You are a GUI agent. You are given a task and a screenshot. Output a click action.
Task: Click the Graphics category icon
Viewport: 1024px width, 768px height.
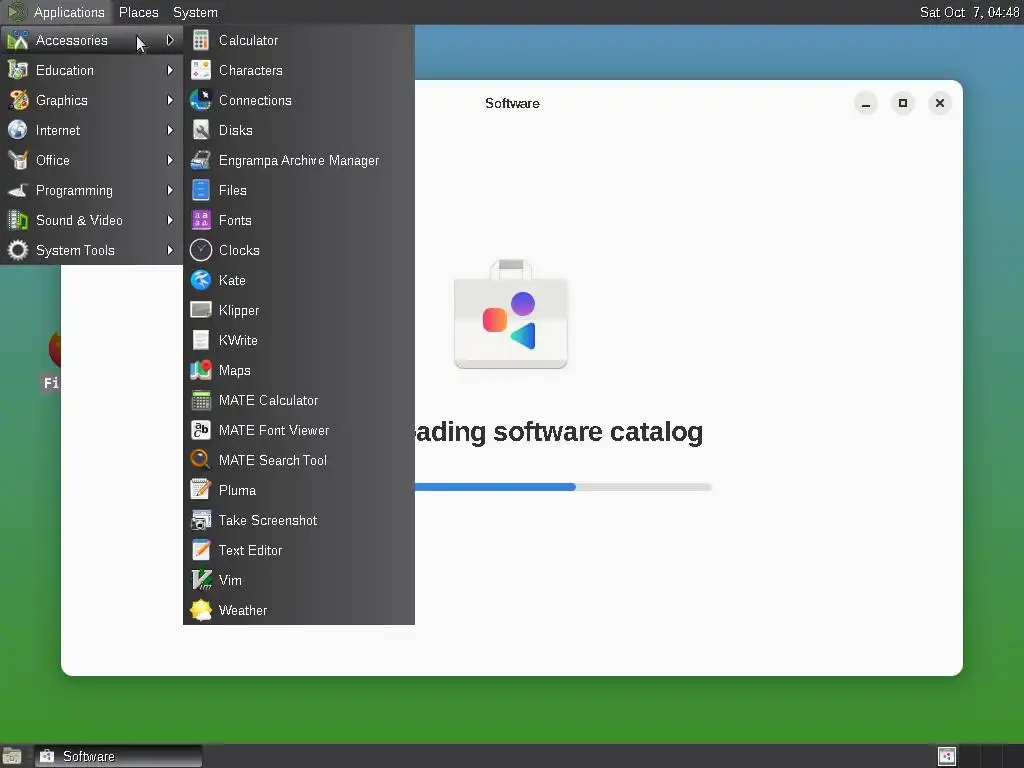pyautogui.click(x=18, y=101)
